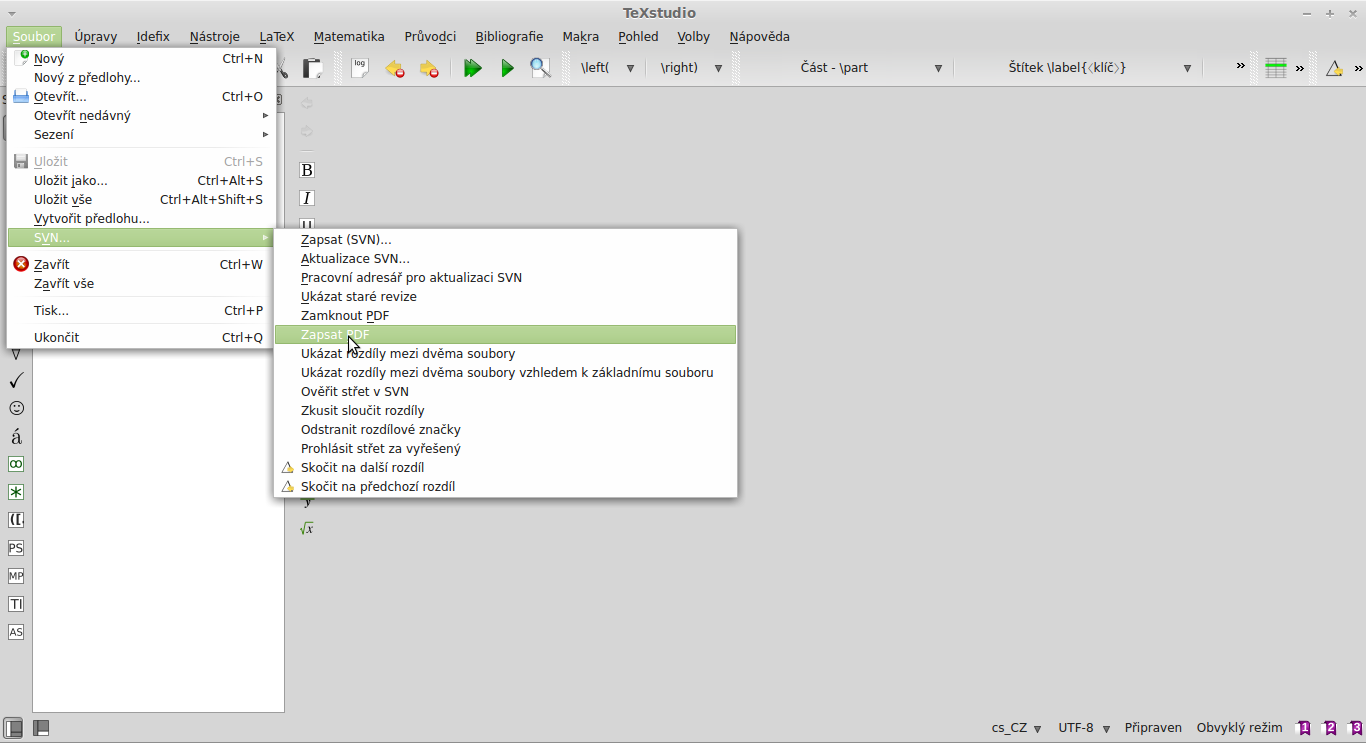Open the MP MetaPost panel
This screenshot has width=1366, height=743.
click(16, 576)
